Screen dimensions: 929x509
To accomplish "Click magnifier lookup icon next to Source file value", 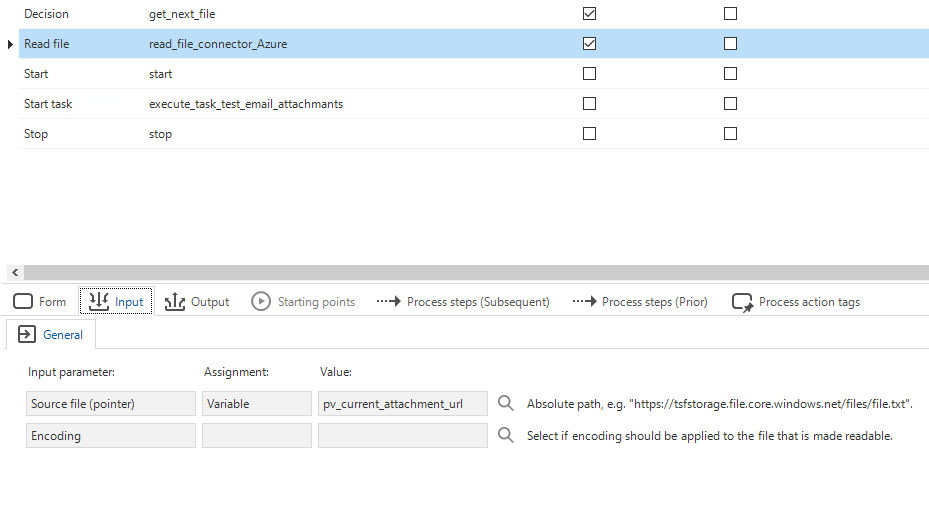I will tap(505, 404).
